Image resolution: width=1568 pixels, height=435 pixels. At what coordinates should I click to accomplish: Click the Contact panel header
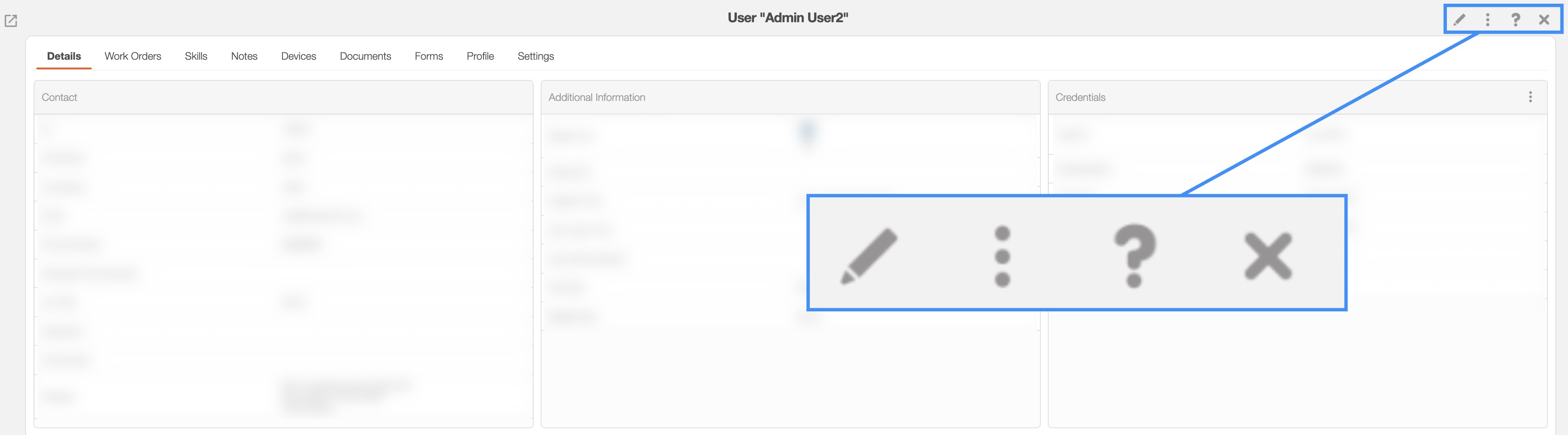pos(60,98)
